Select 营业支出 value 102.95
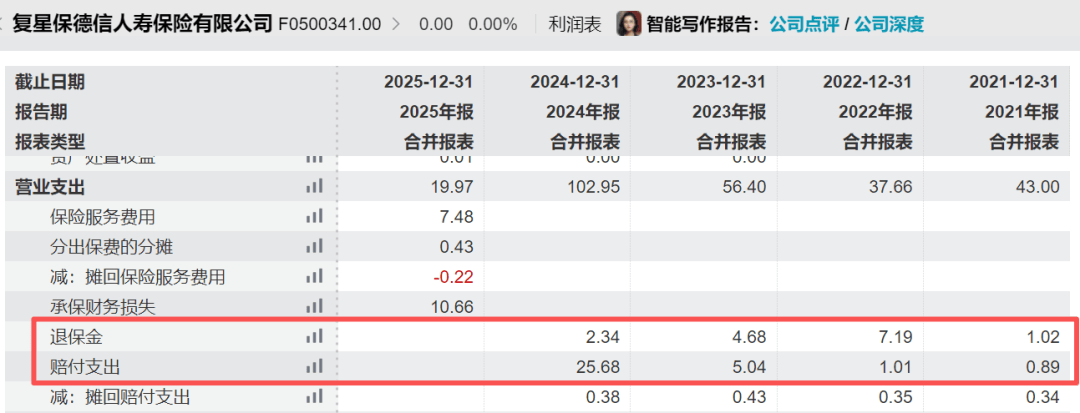This screenshot has height=413, width=1080. click(x=593, y=187)
